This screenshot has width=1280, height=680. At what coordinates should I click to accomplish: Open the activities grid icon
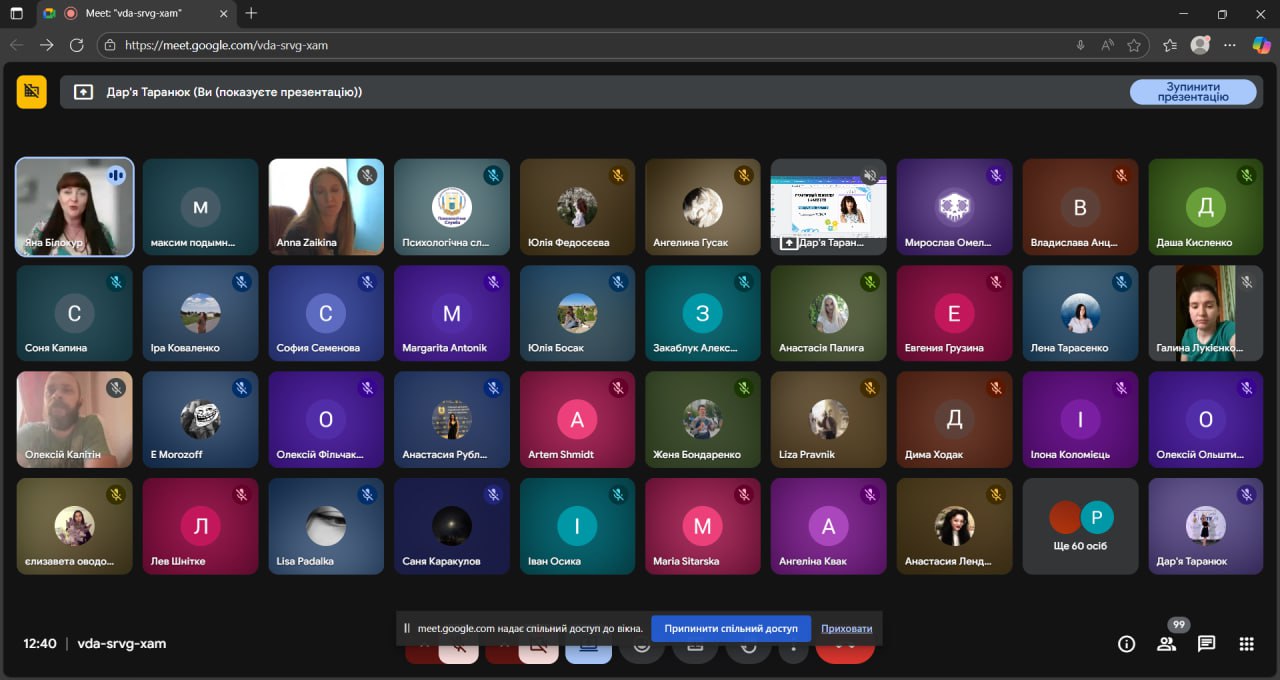point(1246,644)
